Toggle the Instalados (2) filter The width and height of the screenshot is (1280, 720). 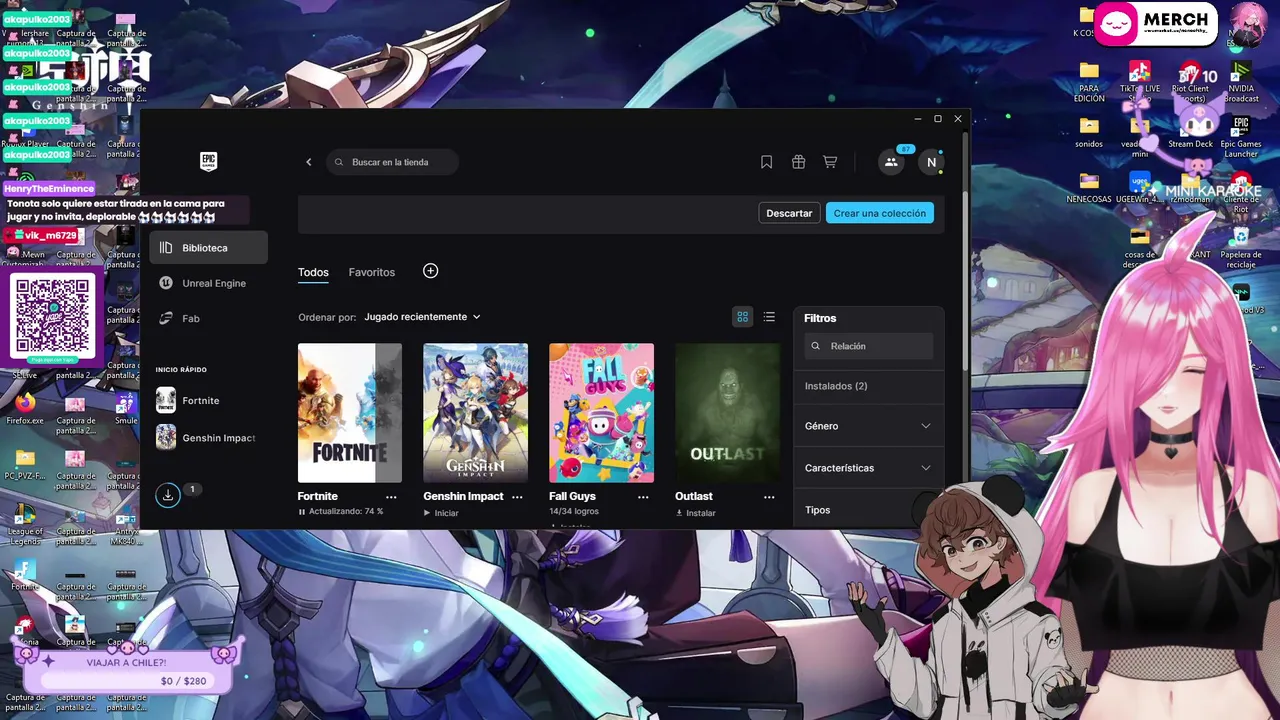coord(836,386)
